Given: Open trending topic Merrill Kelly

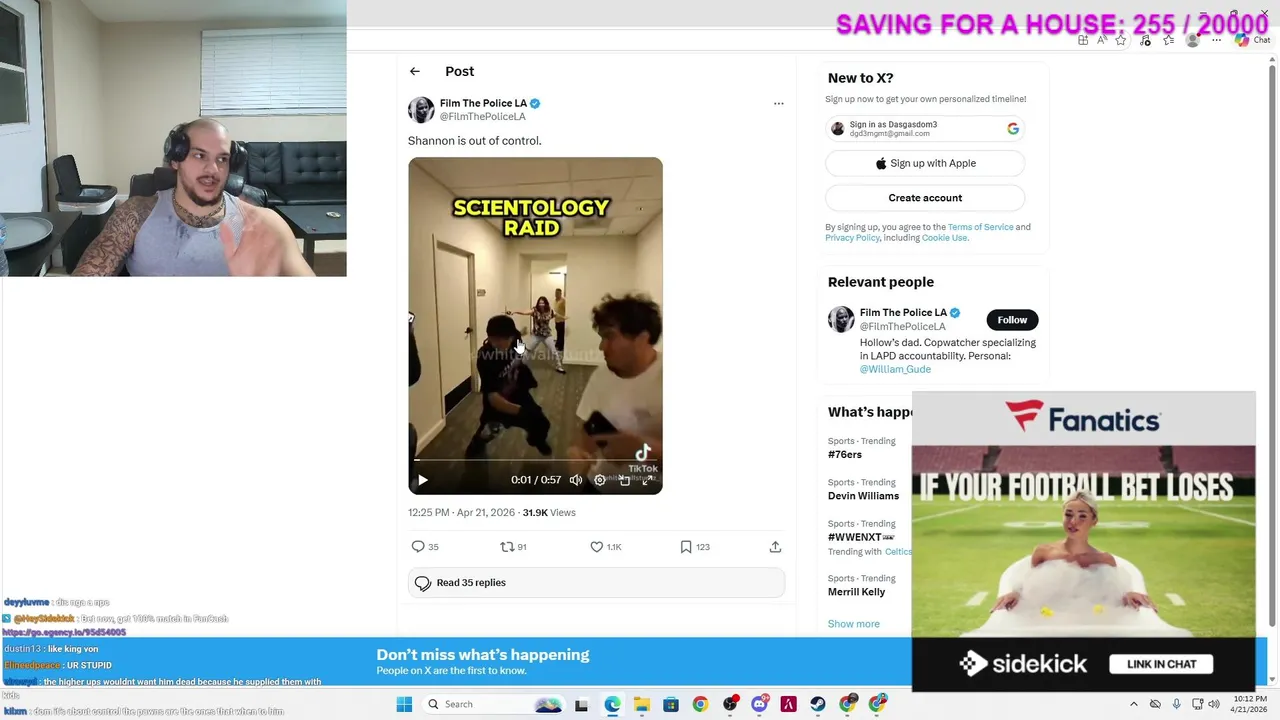Looking at the screenshot, I should click(x=856, y=592).
